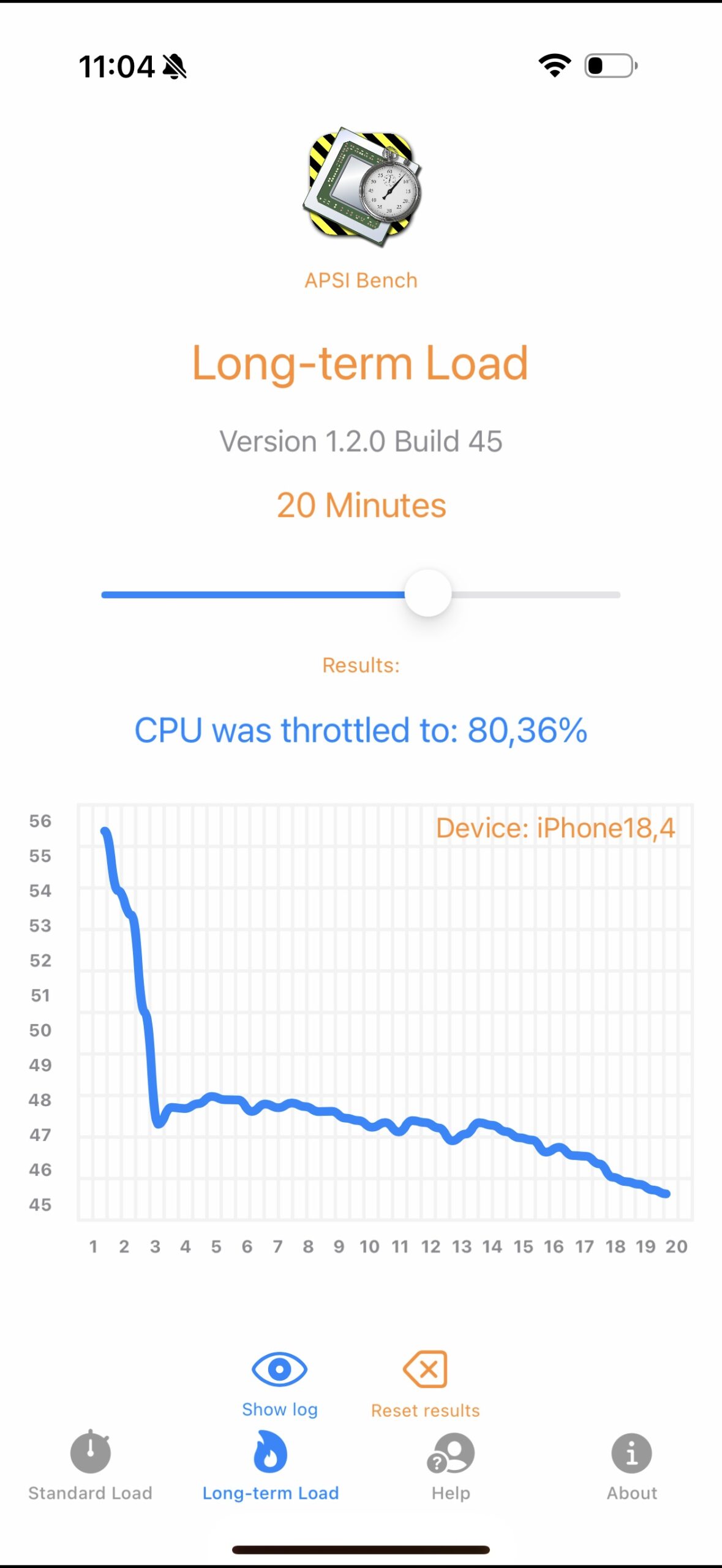Screen dimensions: 722x1568
Task: Click the "Show log" text label
Action: (279, 1409)
